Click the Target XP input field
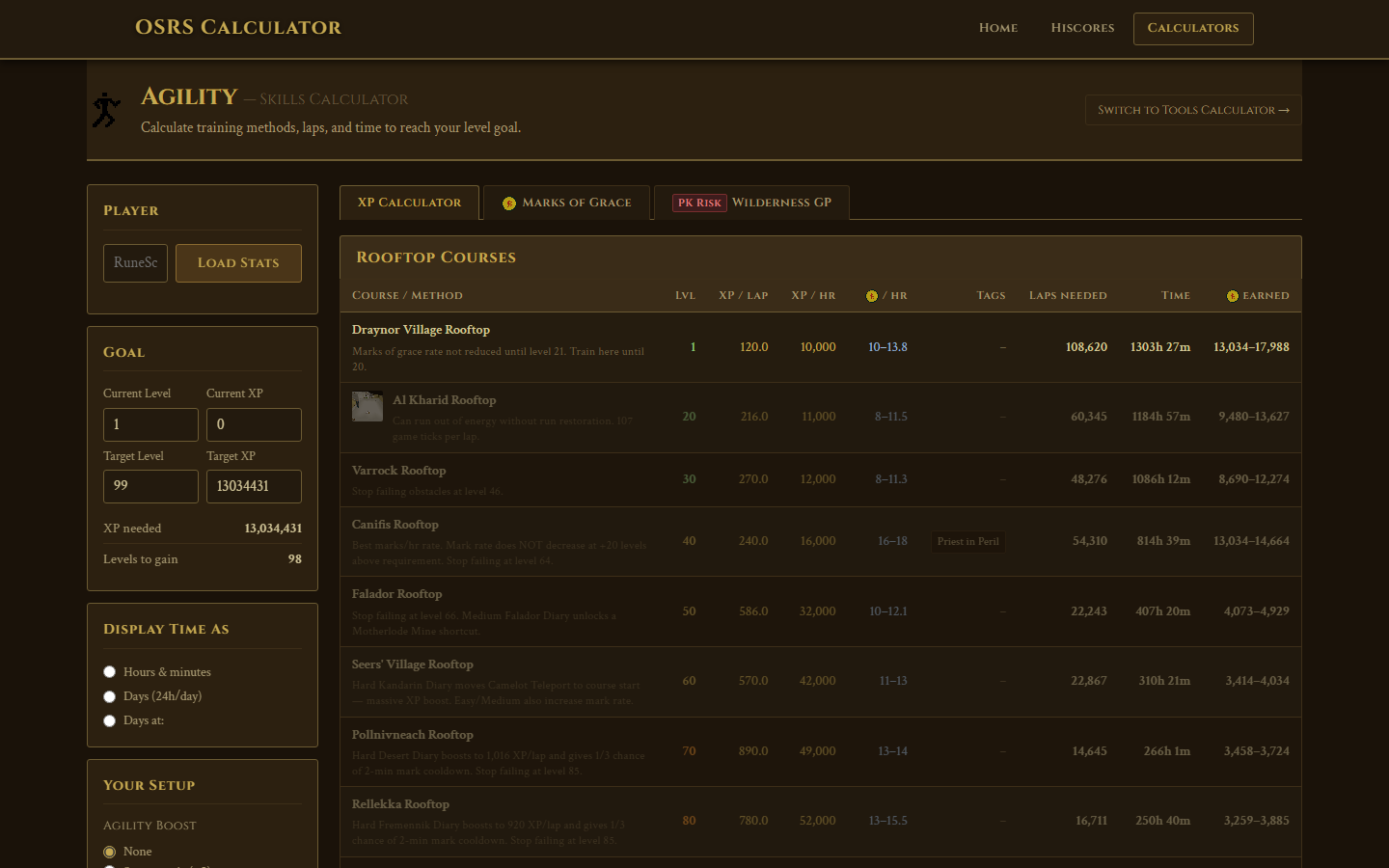This screenshot has width=1389, height=868. tap(254, 486)
